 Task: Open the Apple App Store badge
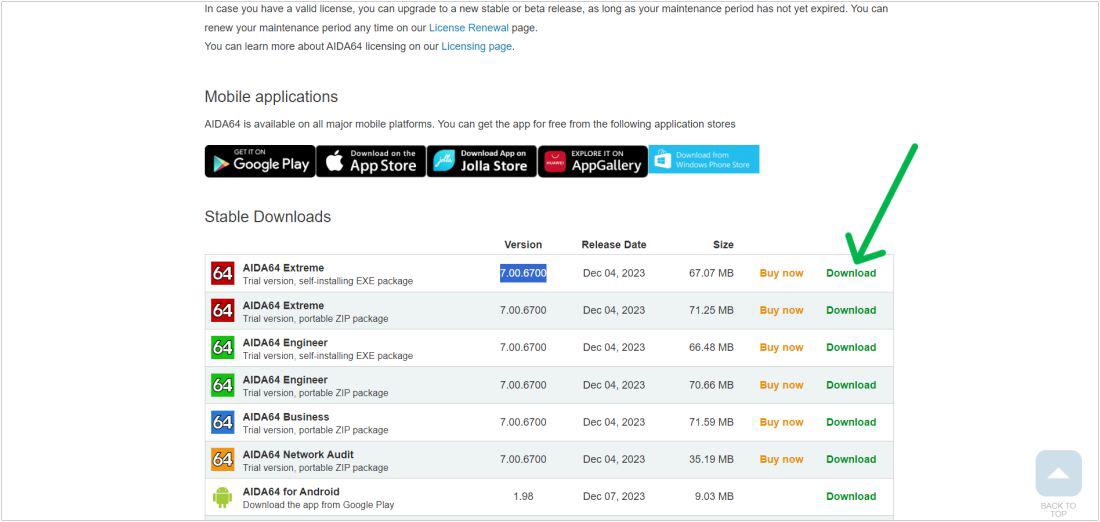pyautogui.click(x=371, y=161)
